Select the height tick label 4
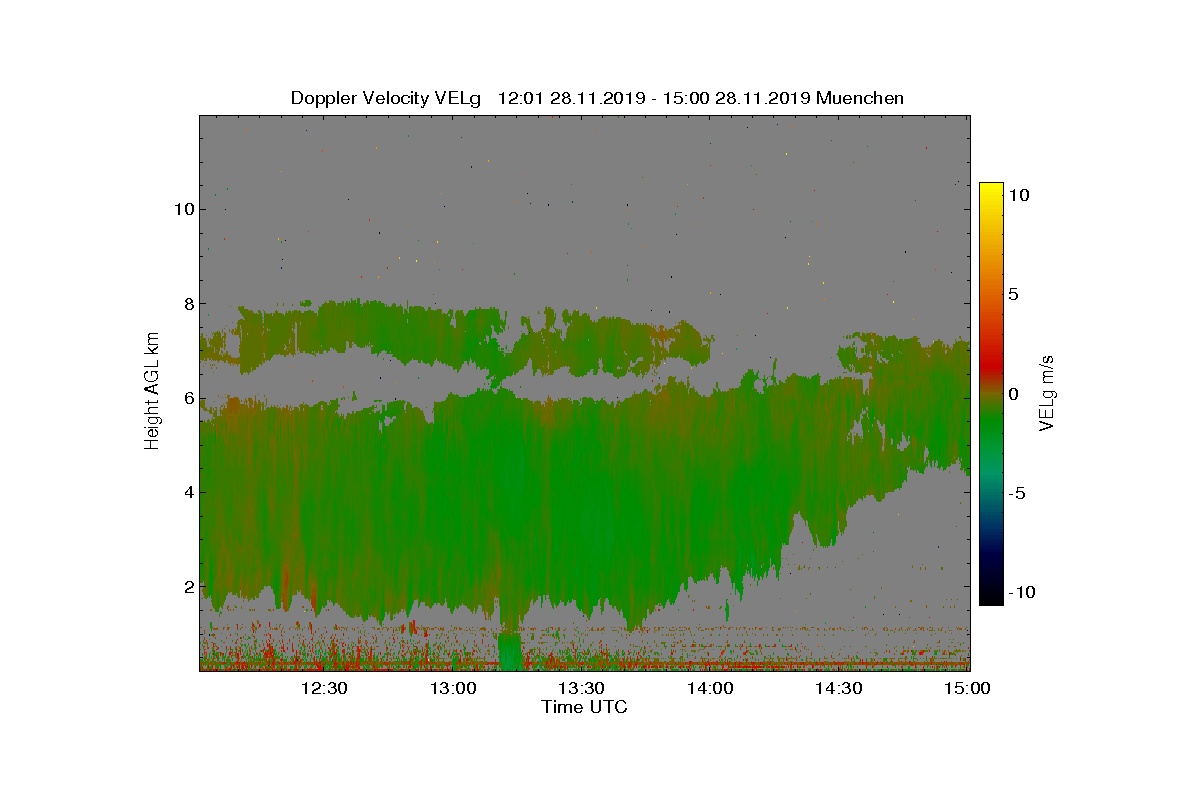The width and height of the screenshot is (1200, 800). click(187, 492)
